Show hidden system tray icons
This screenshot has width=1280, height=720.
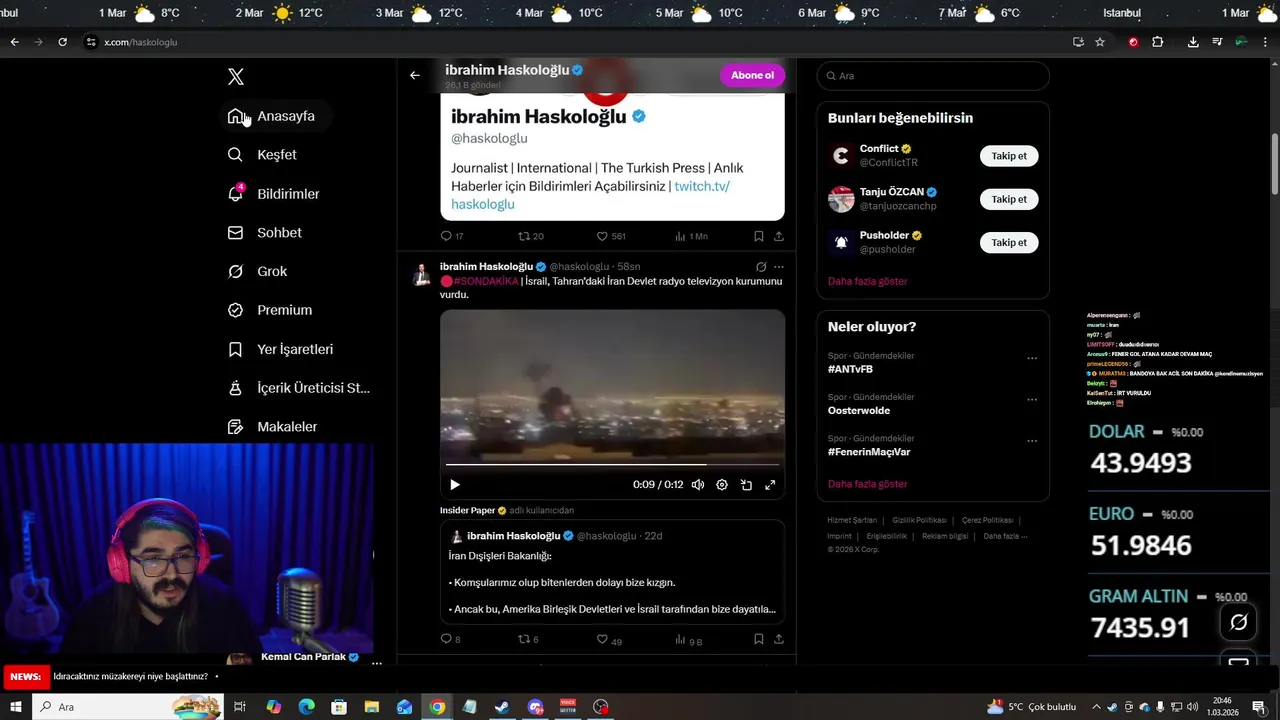tap(1097, 707)
